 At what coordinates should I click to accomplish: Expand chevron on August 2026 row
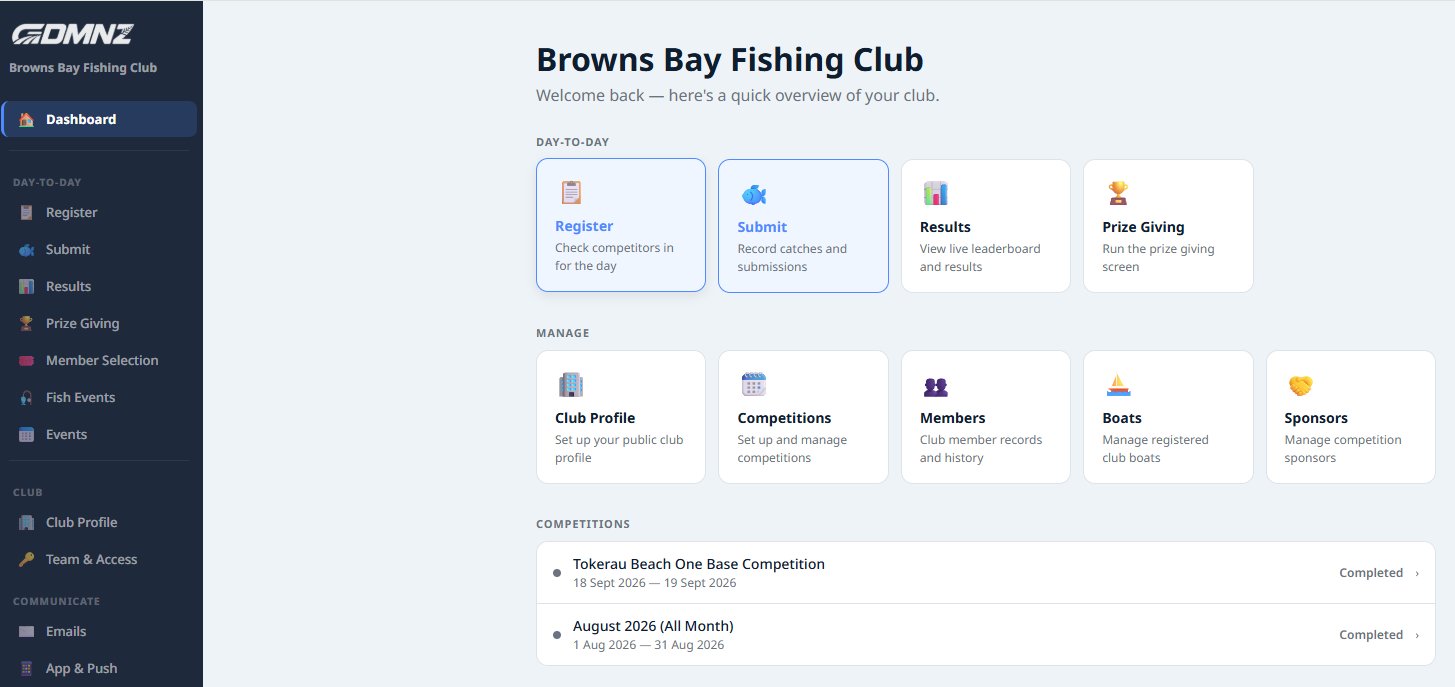1417,635
